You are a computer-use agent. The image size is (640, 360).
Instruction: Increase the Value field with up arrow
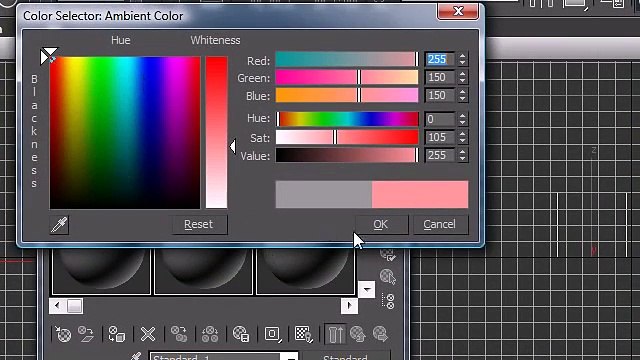pyautogui.click(x=462, y=152)
